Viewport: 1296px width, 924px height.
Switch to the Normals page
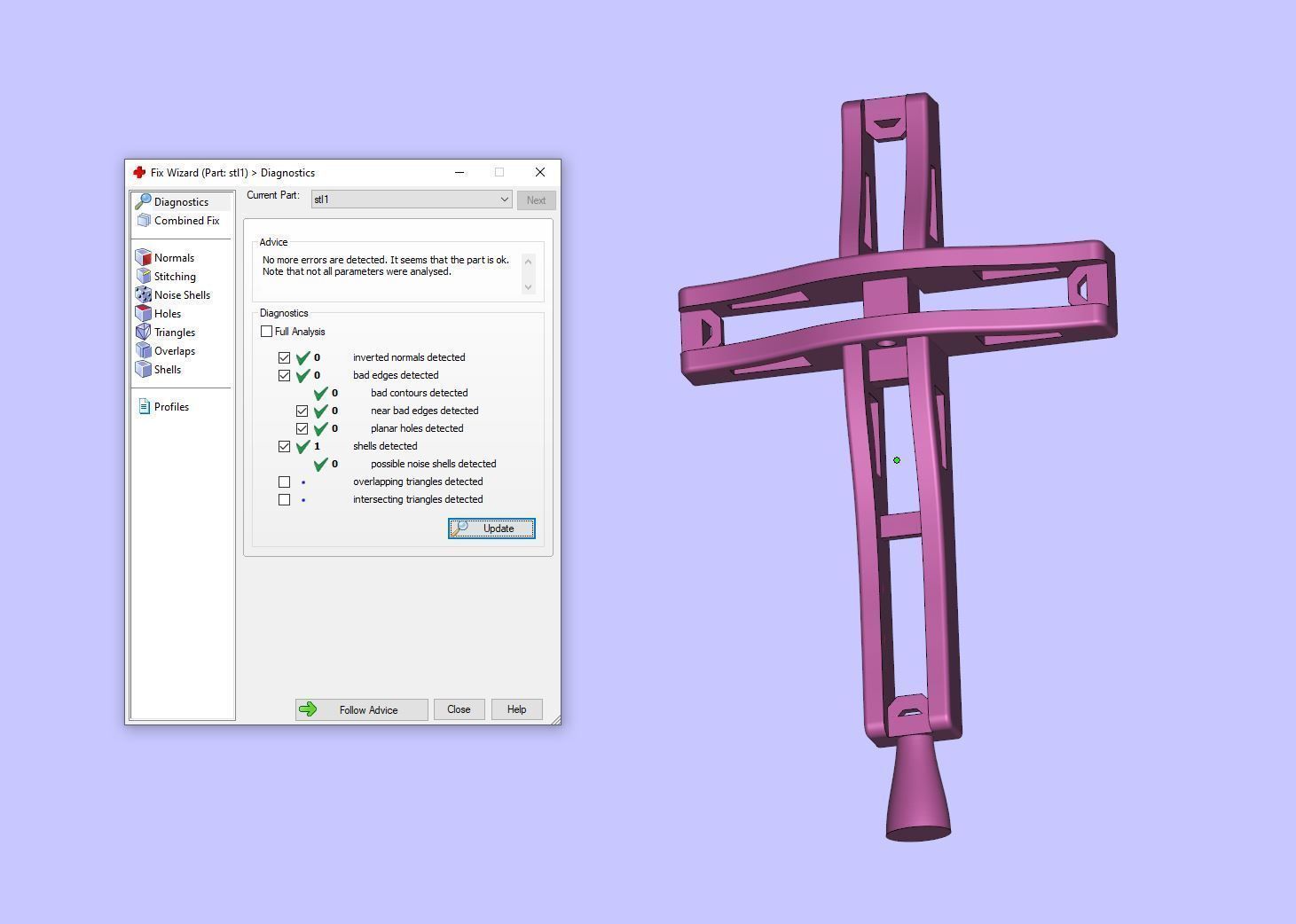pyautogui.click(x=174, y=258)
